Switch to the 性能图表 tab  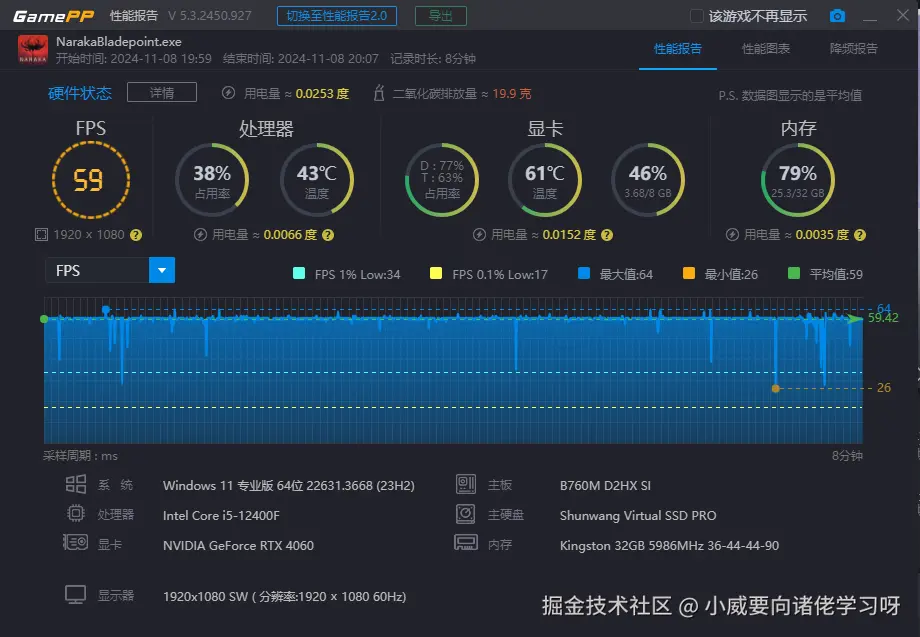766,49
